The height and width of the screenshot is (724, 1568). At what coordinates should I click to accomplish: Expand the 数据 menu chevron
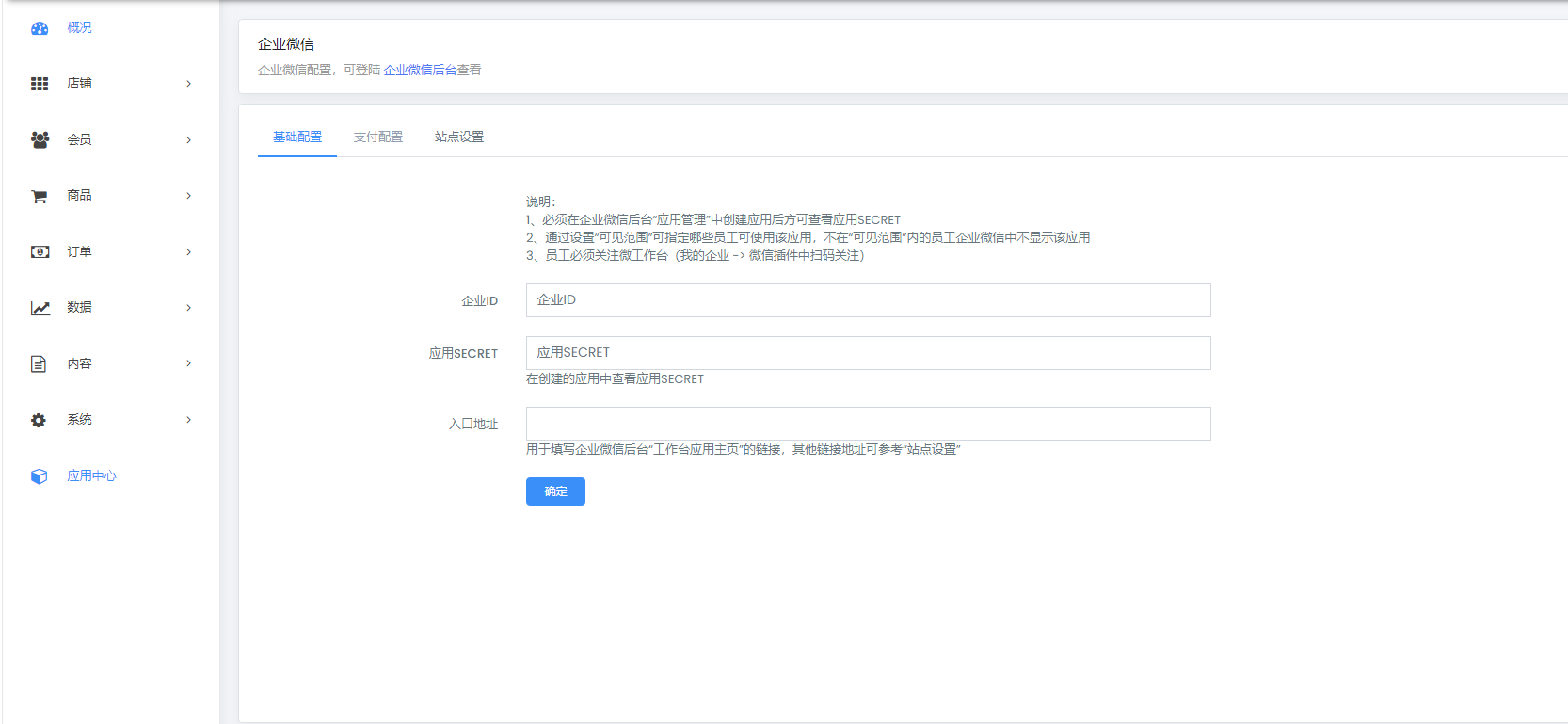(188, 308)
